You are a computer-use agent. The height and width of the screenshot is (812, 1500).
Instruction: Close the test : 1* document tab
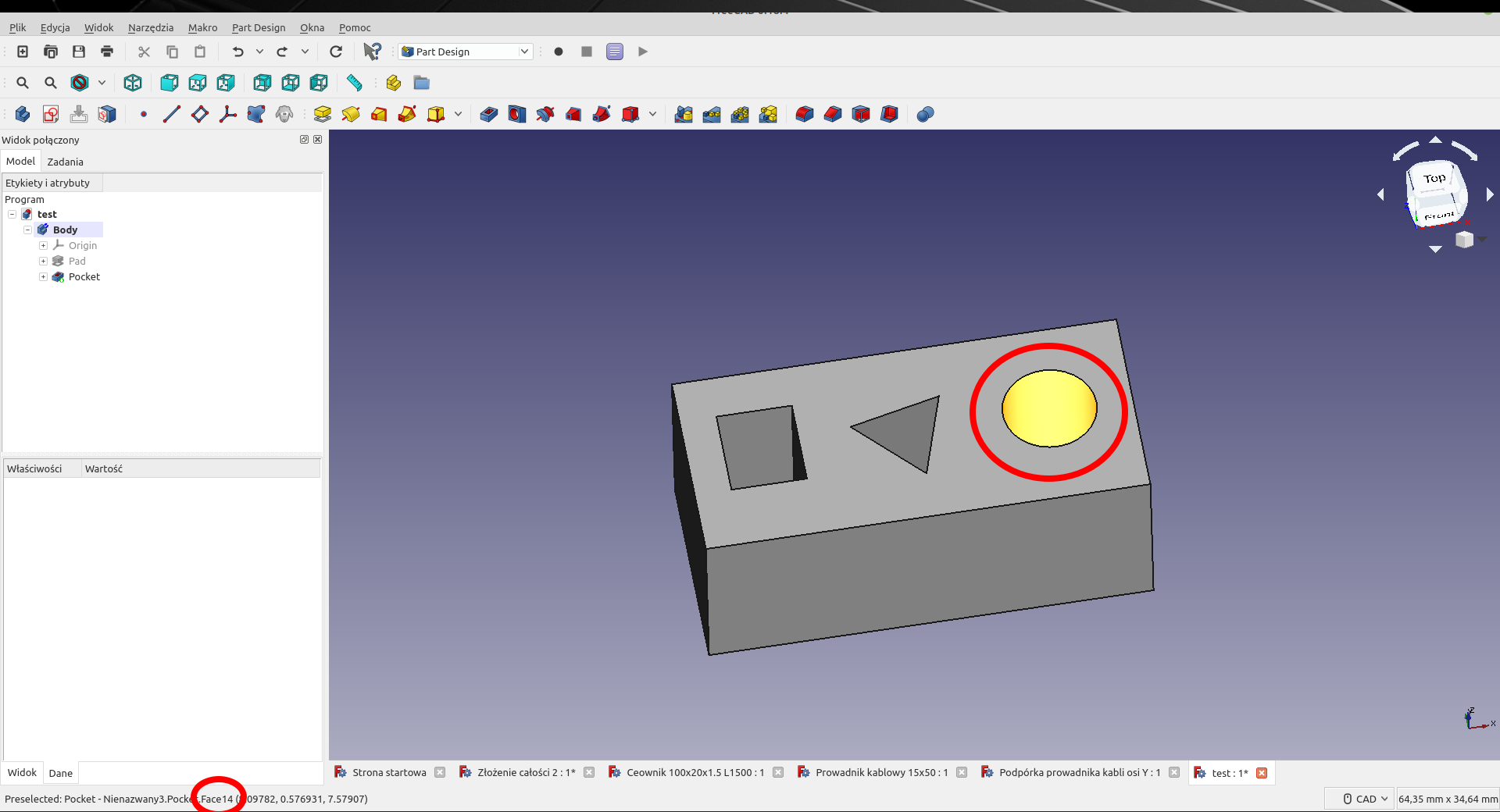pos(1262,773)
